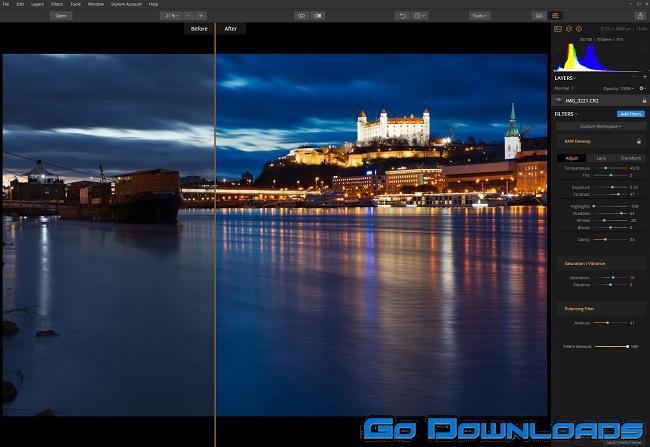Open the zoom percentage dropdown

coord(170,16)
